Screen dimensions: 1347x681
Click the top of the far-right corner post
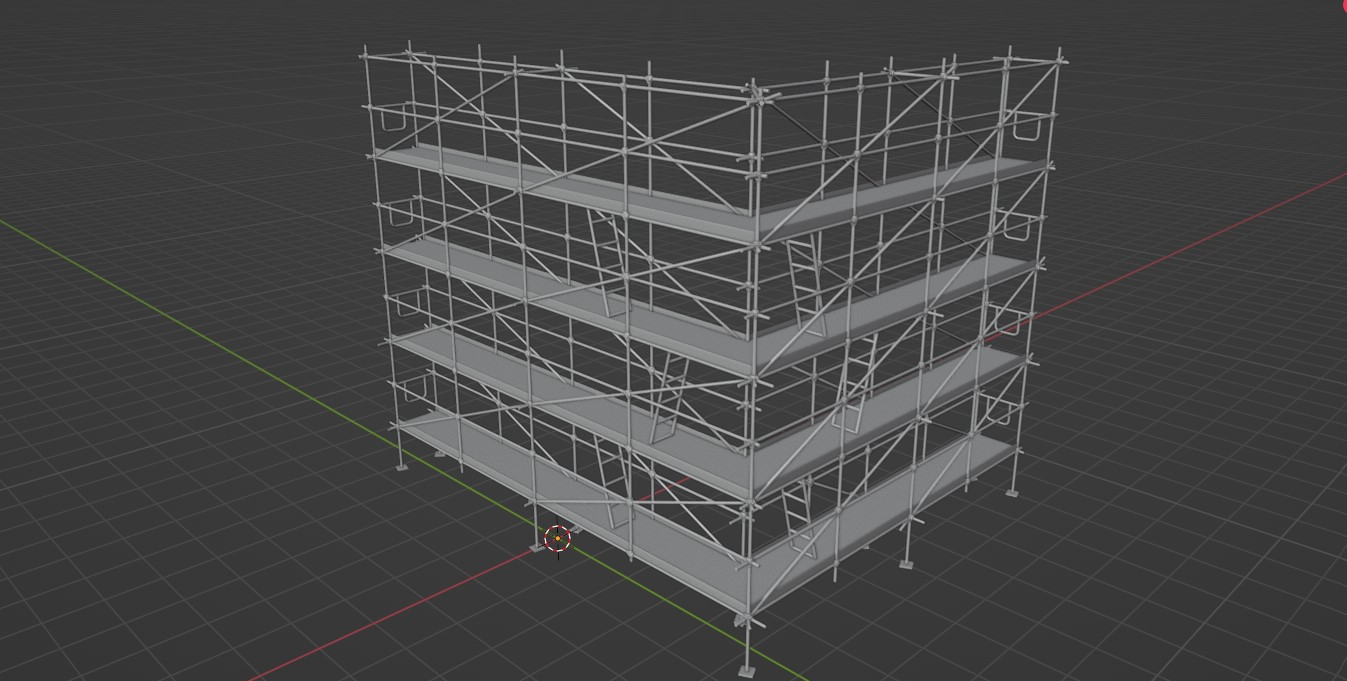(x=1062, y=50)
